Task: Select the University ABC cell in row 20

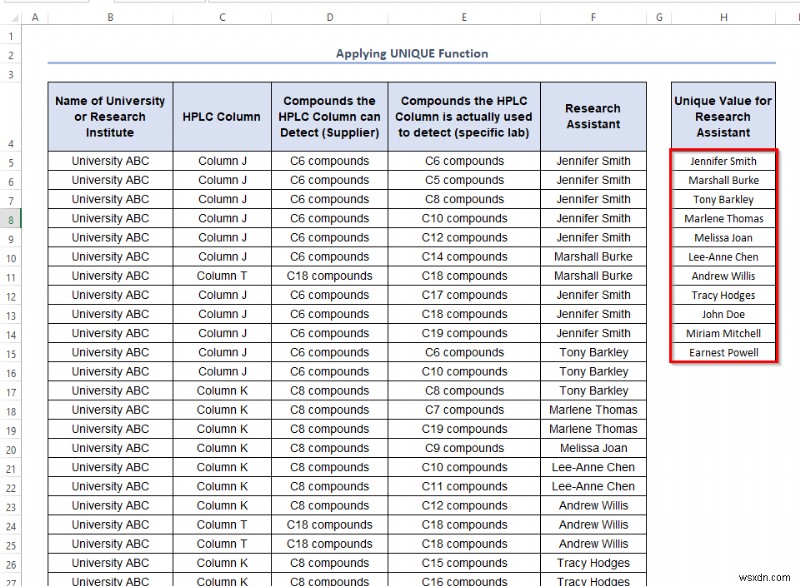Action: click(x=109, y=447)
